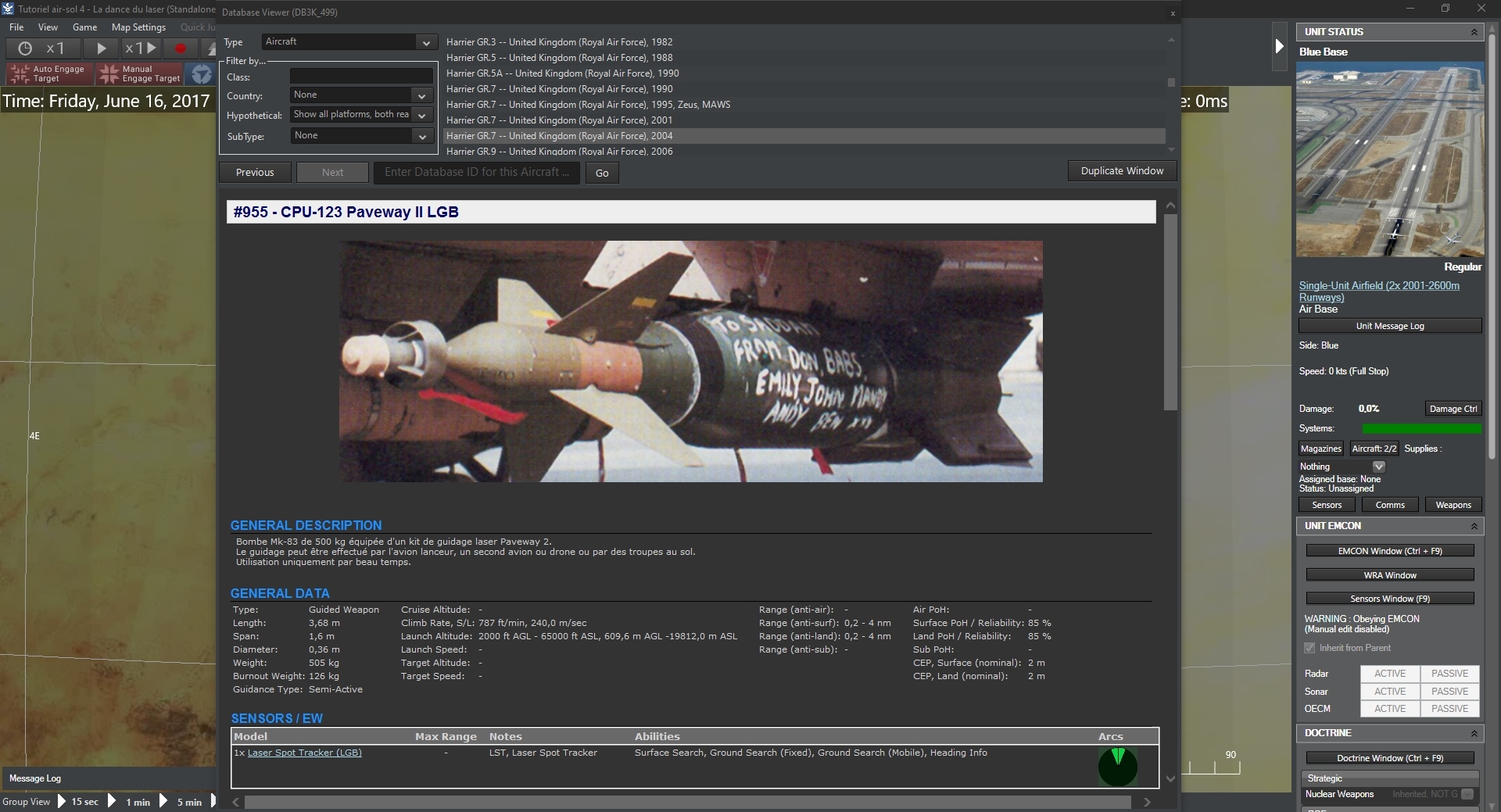Start recording with the red record icon
1501x812 pixels.
pyautogui.click(x=181, y=48)
